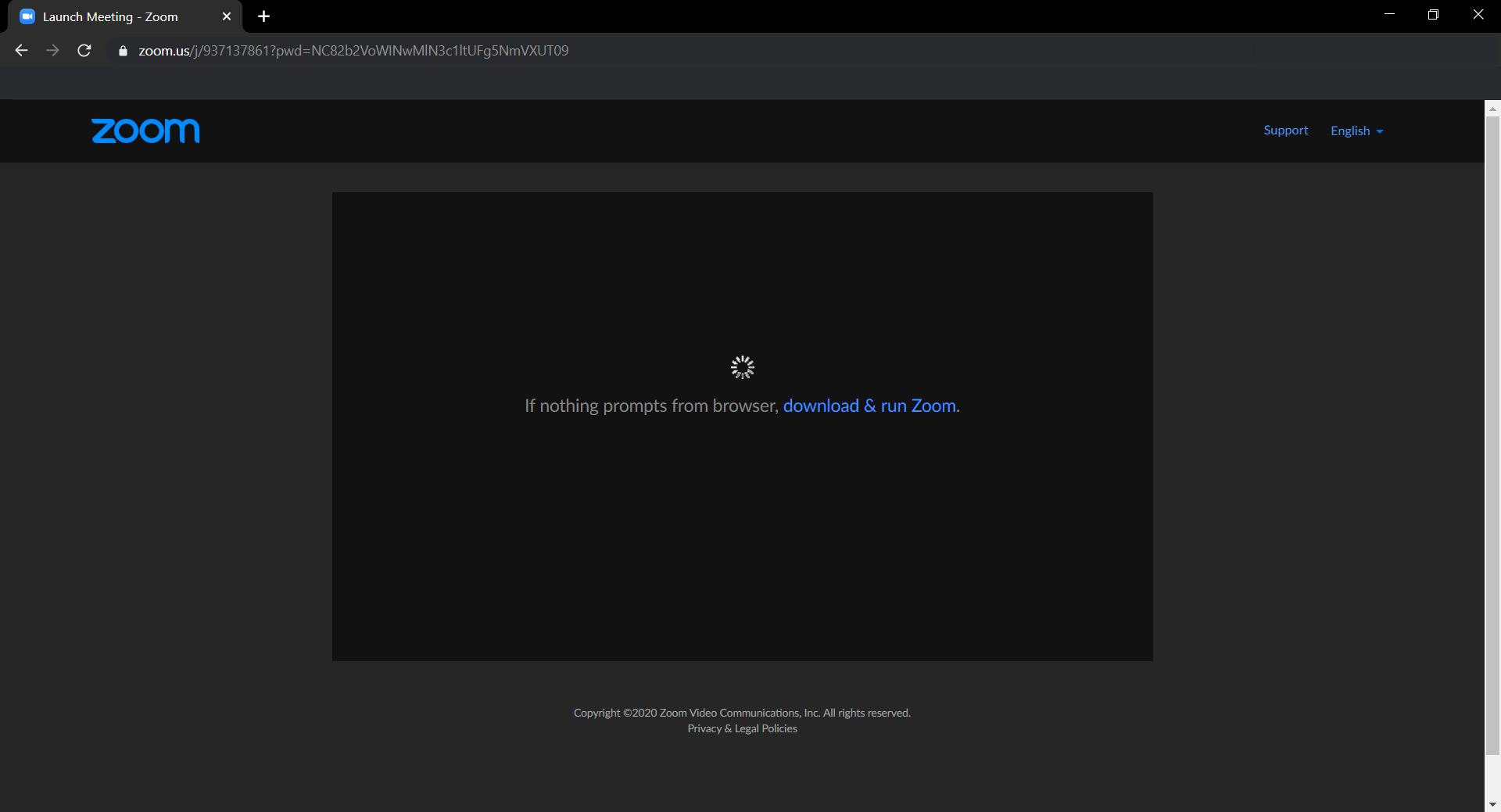Click the zoom.us URL address field
Viewport: 1501px width, 812px height.
pyautogui.click(x=353, y=51)
